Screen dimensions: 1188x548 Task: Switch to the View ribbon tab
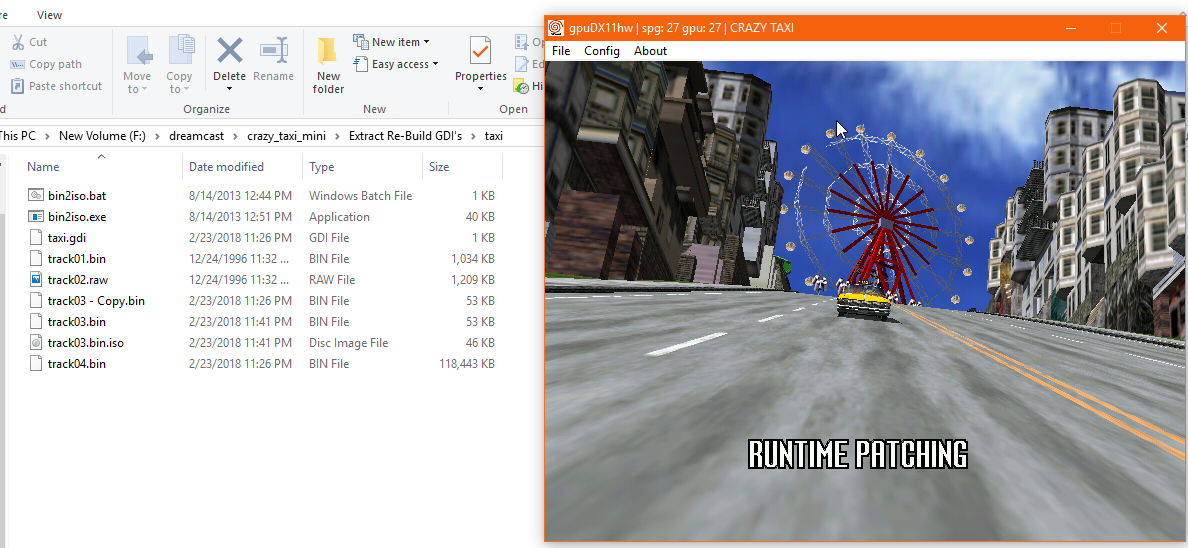click(49, 15)
